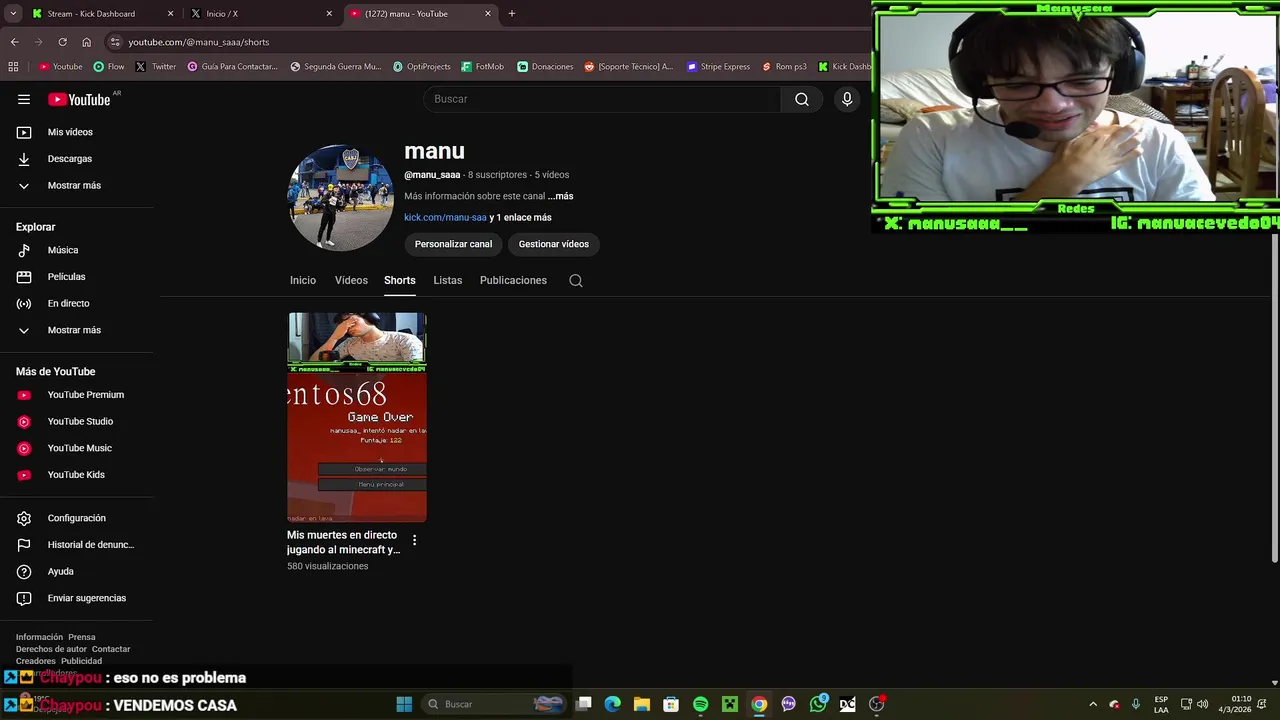Show hidden system tray icons chevron
1280x720 pixels.
[1092, 704]
